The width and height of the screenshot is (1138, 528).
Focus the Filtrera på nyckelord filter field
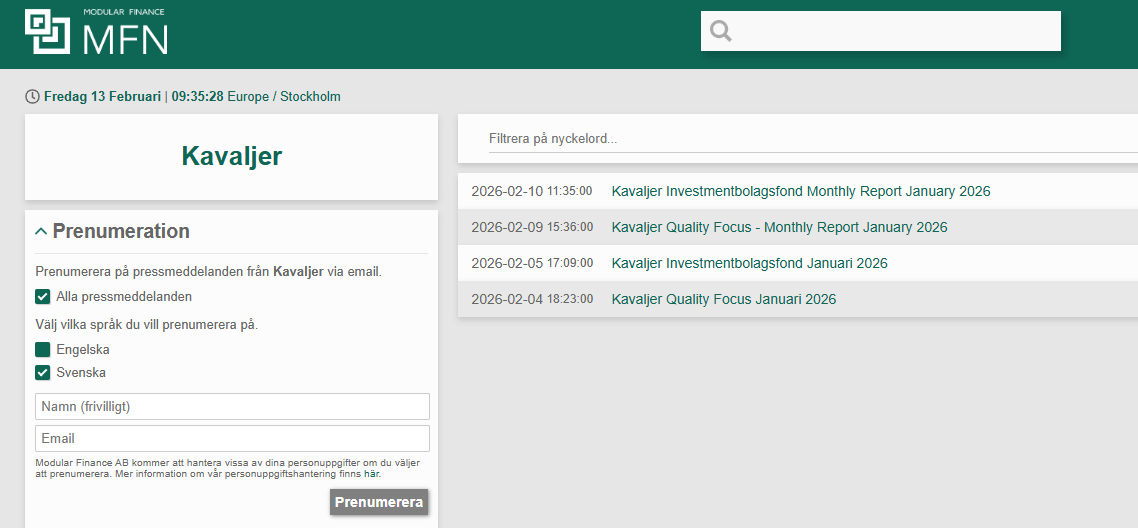[813, 139]
